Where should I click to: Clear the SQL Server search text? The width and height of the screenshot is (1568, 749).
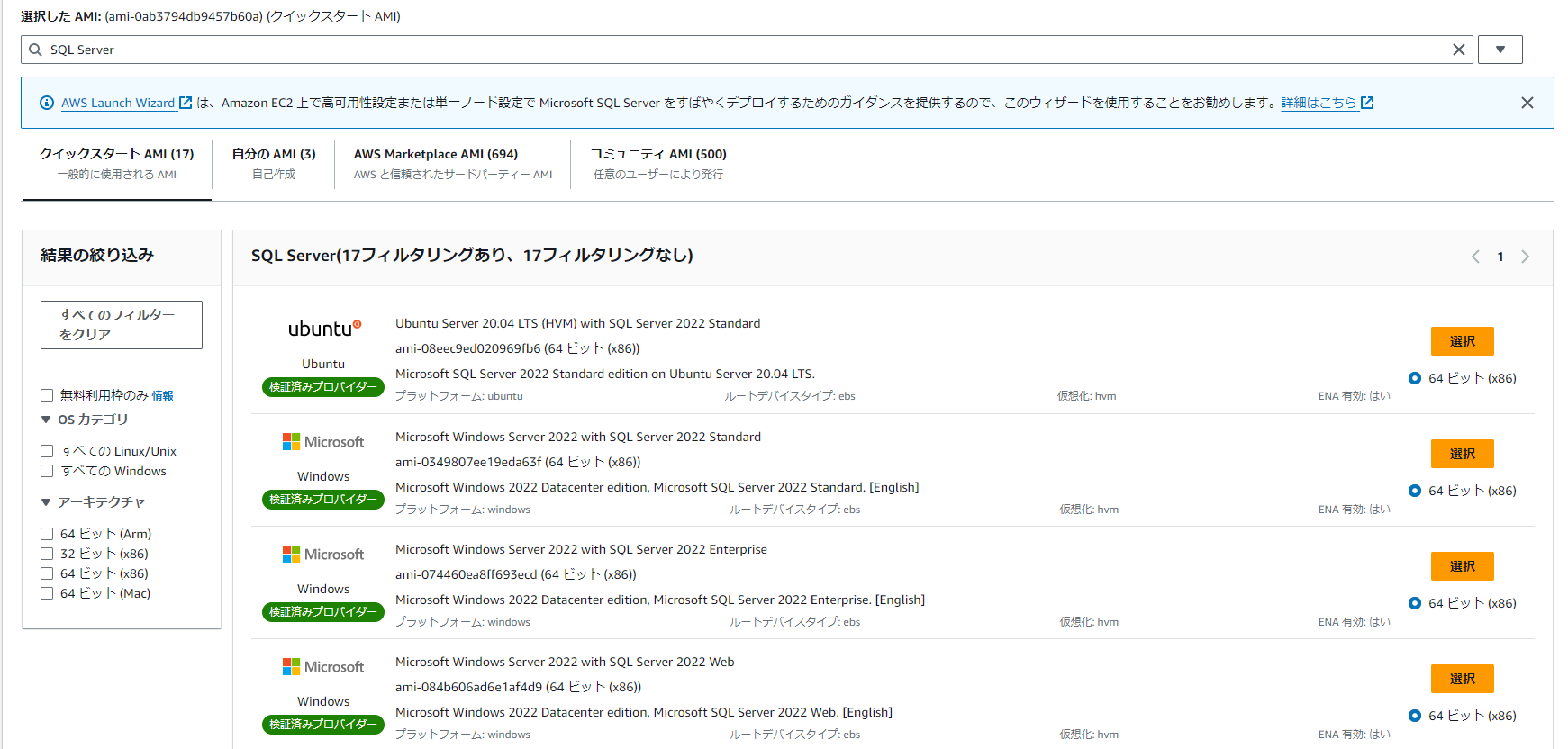pos(1458,50)
